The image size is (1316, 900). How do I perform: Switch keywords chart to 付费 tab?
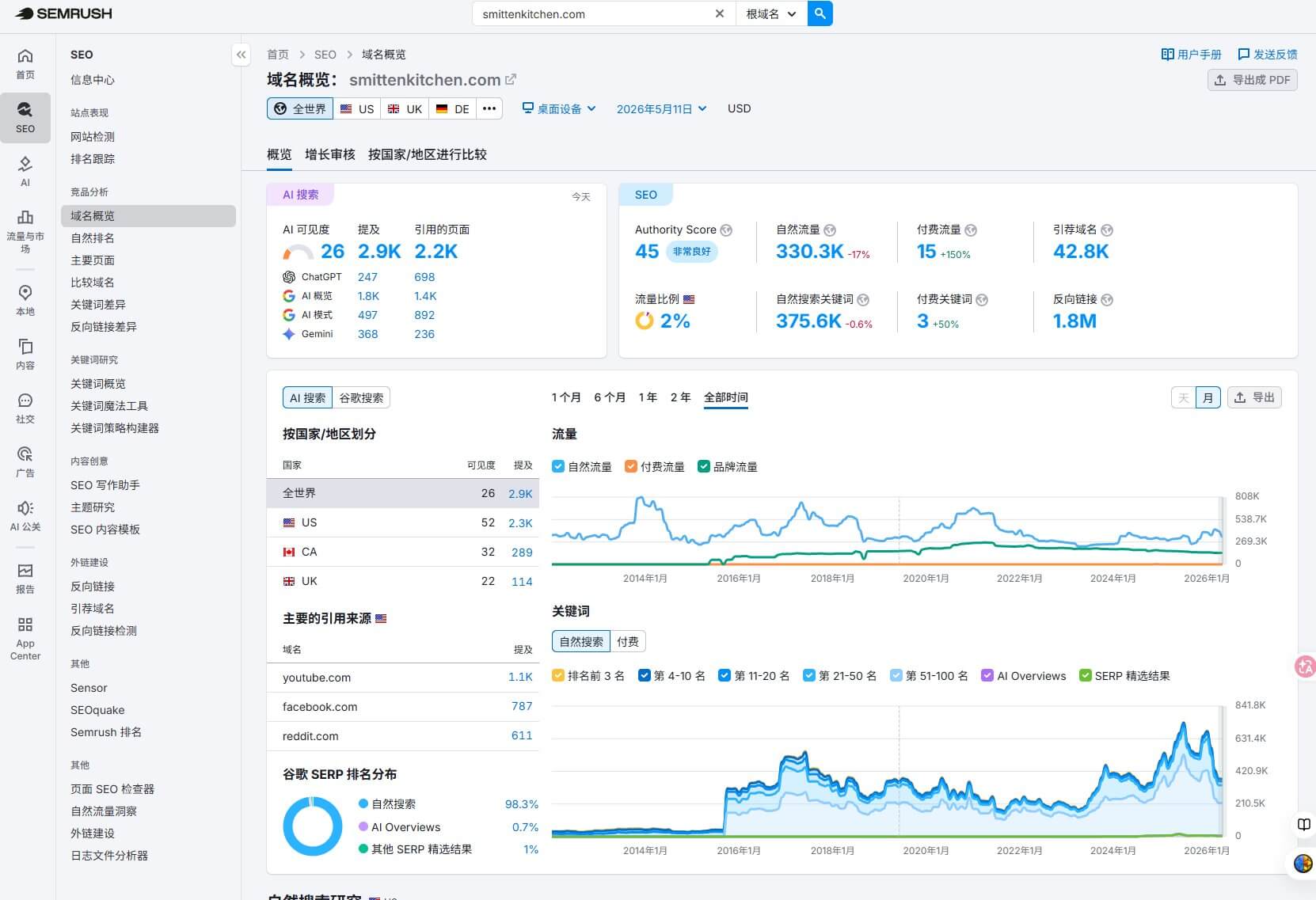pyautogui.click(x=628, y=641)
